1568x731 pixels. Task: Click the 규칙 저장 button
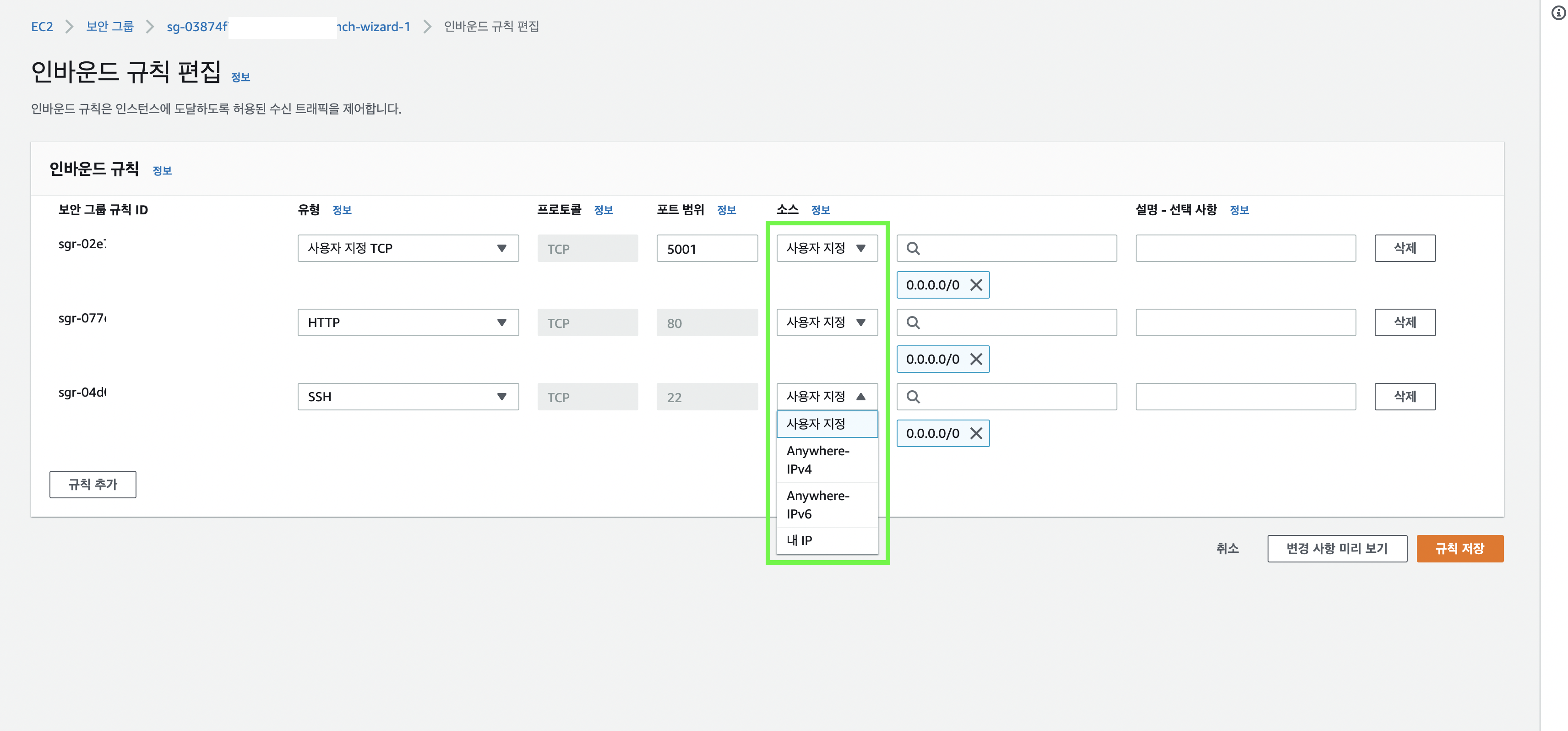click(1459, 548)
